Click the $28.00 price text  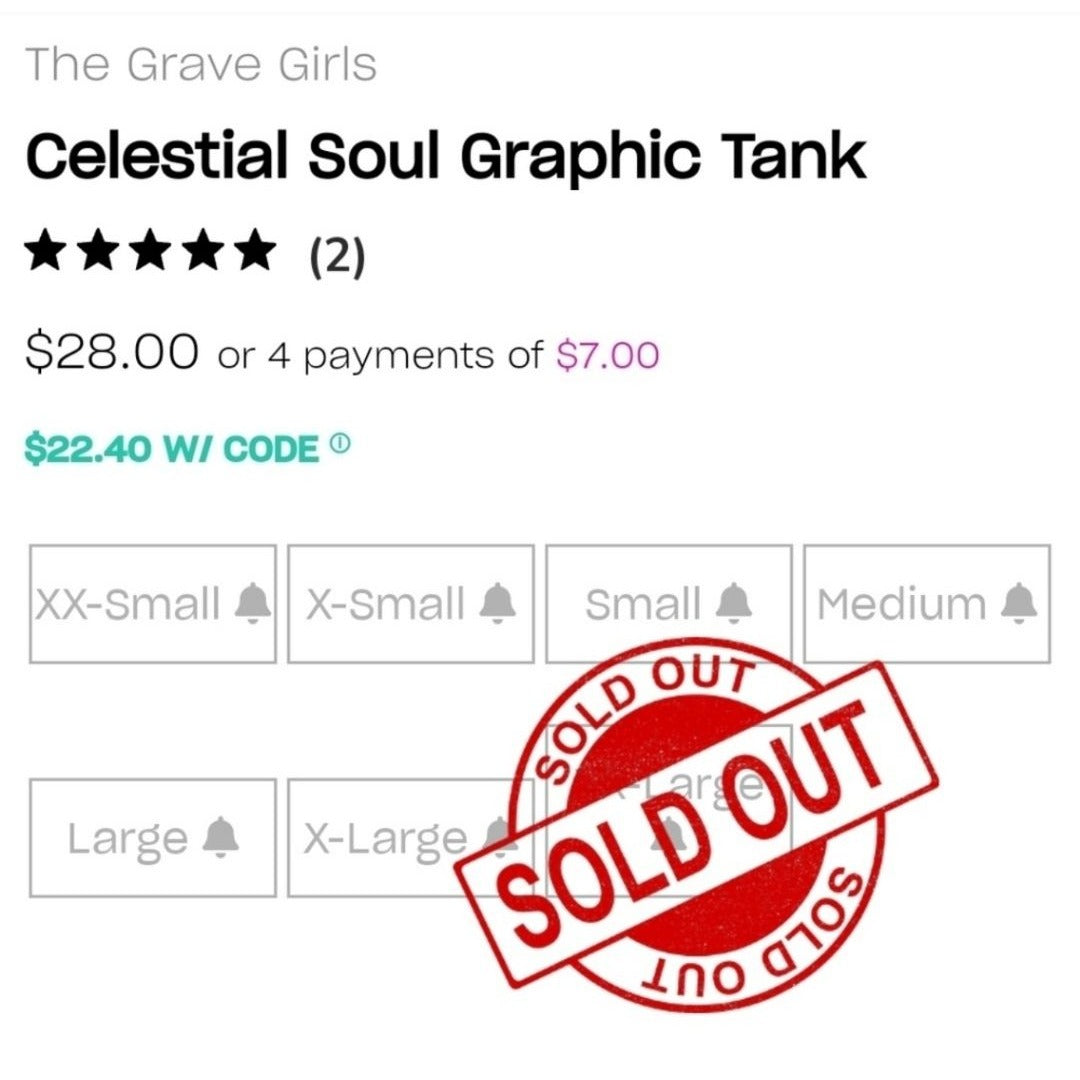point(112,351)
